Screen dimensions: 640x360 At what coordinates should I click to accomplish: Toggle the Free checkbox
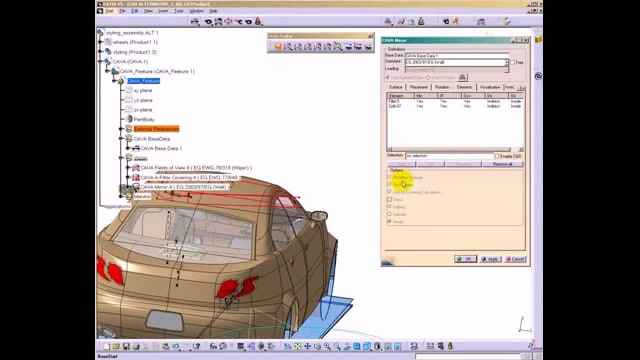tap(513, 62)
